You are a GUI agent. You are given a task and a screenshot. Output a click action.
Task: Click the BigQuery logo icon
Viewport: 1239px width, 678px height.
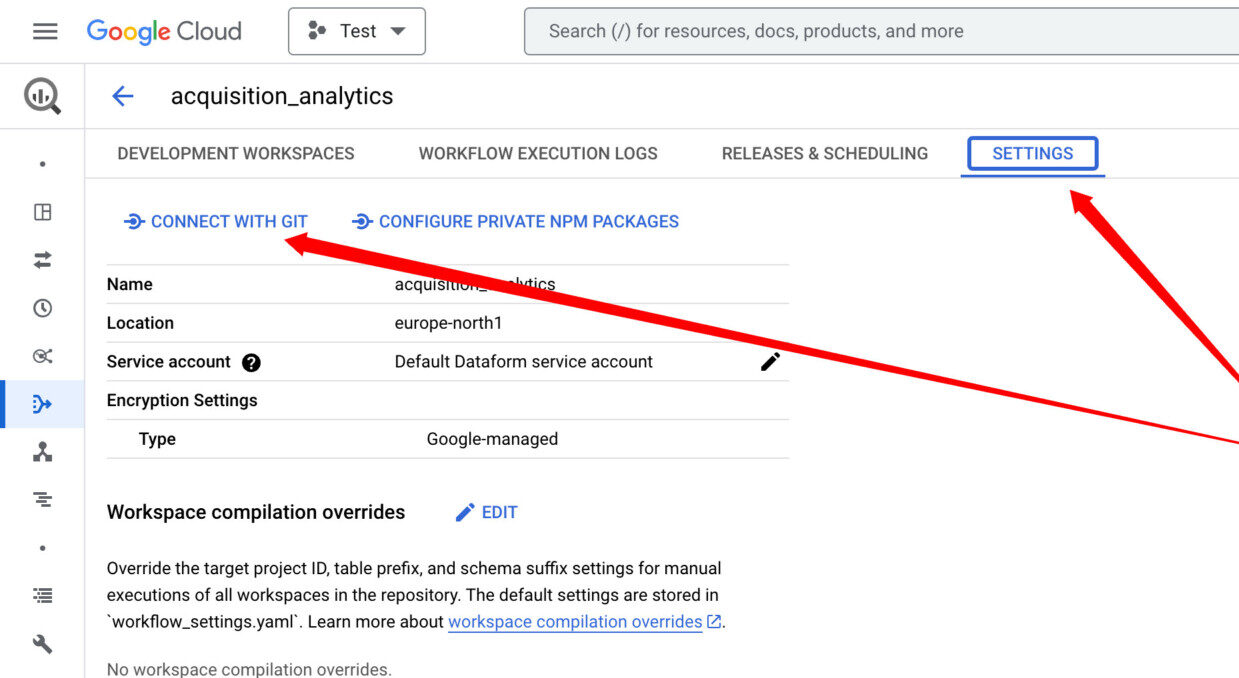coord(42,96)
